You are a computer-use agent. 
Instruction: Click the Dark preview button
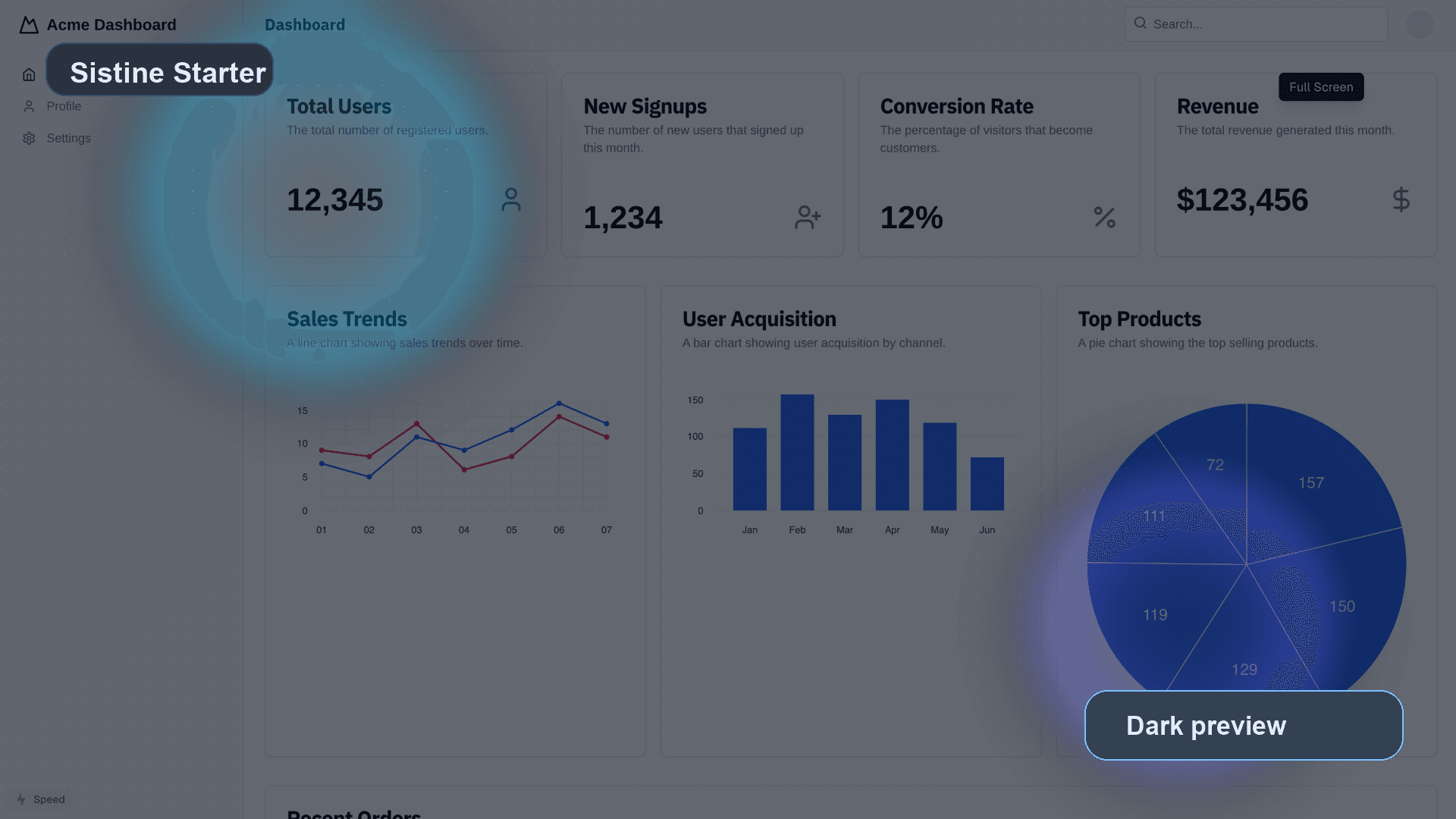tap(1244, 725)
